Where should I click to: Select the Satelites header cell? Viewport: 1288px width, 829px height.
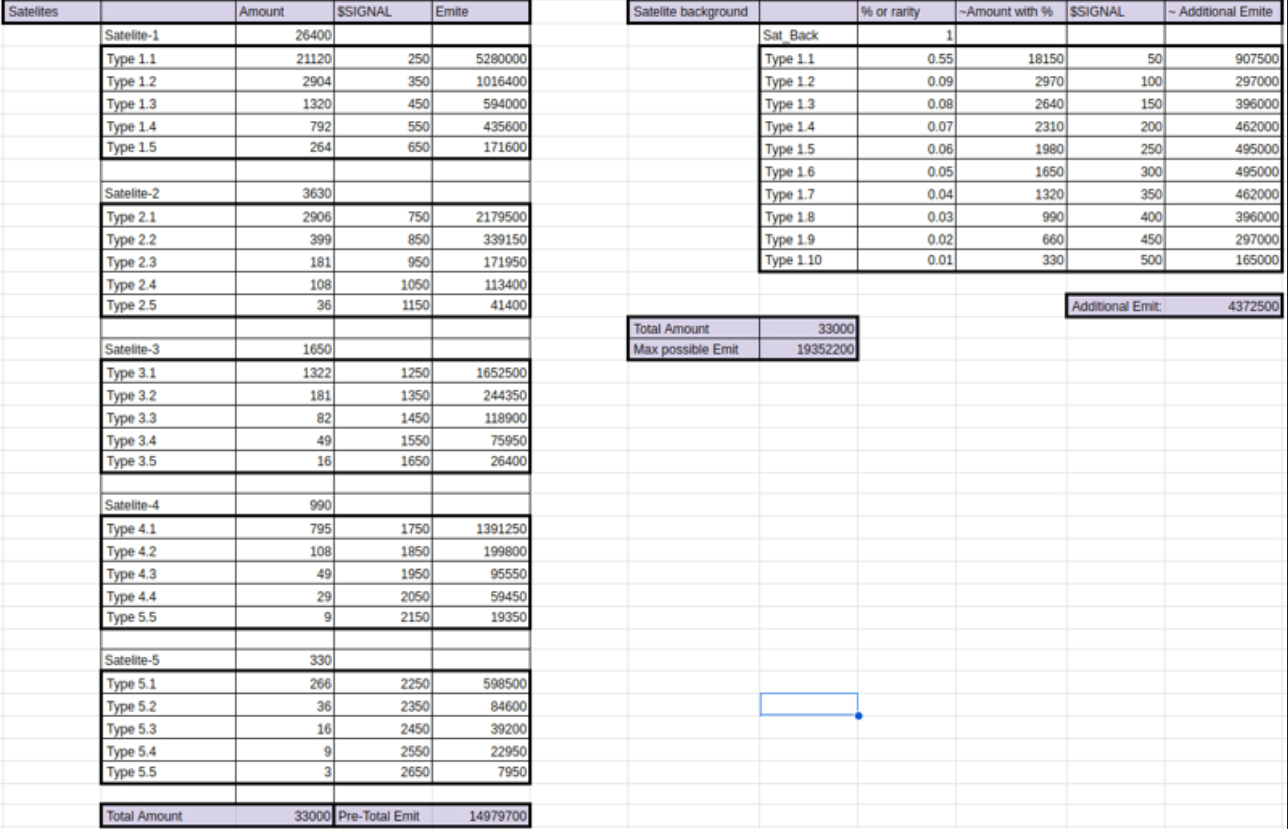click(x=50, y=12)
